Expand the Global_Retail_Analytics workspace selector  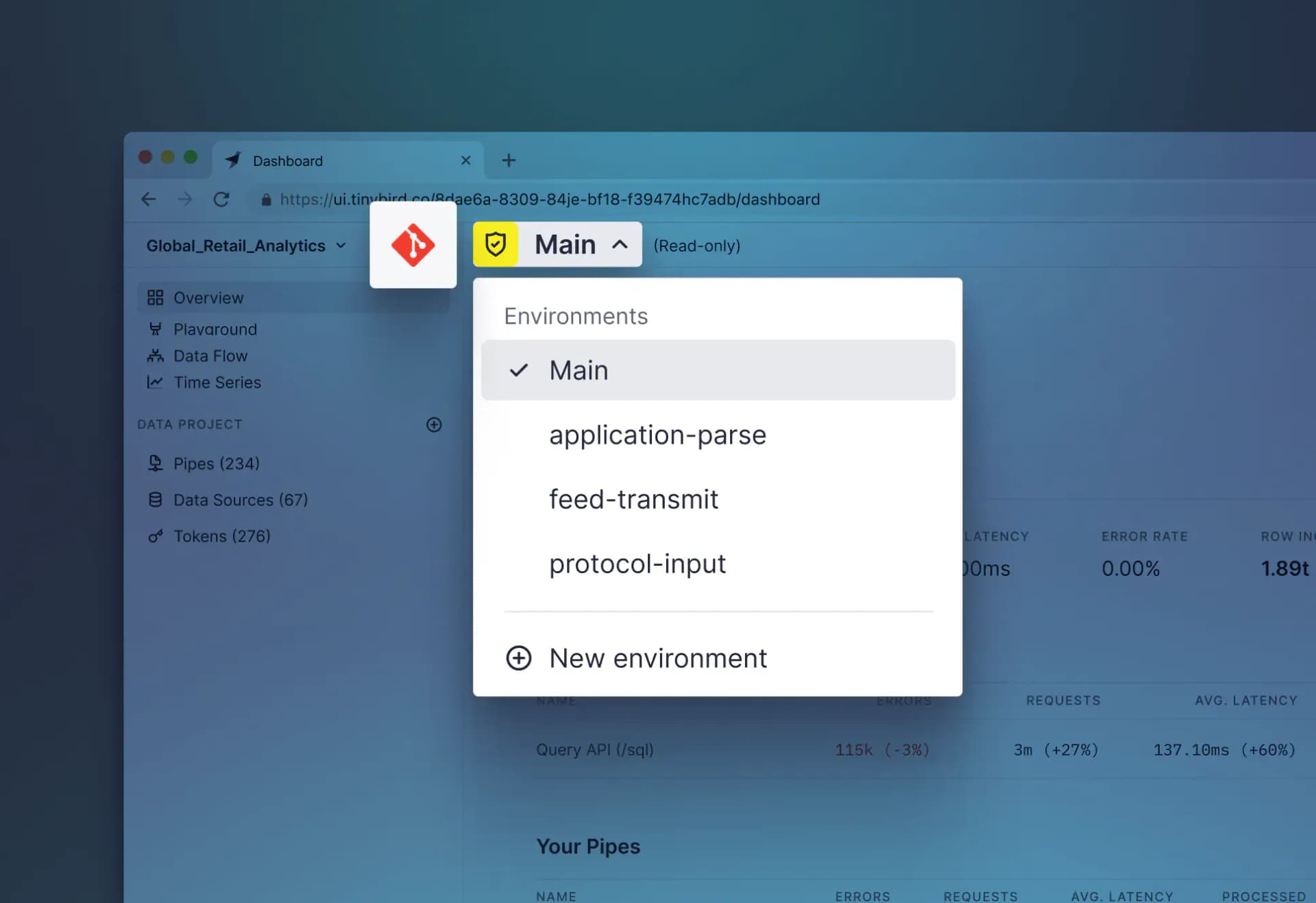click(245, 245)
